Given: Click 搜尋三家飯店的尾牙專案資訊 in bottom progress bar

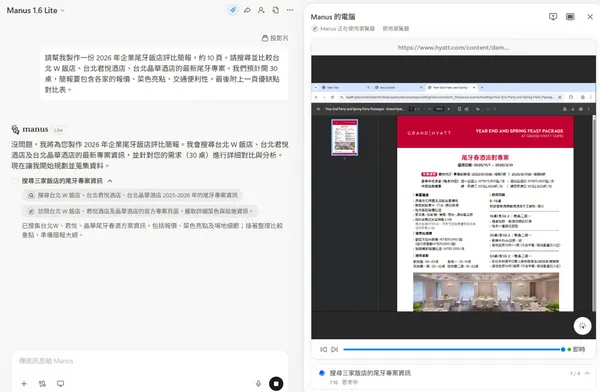Looking at the screenshot, I should point(370,372).
